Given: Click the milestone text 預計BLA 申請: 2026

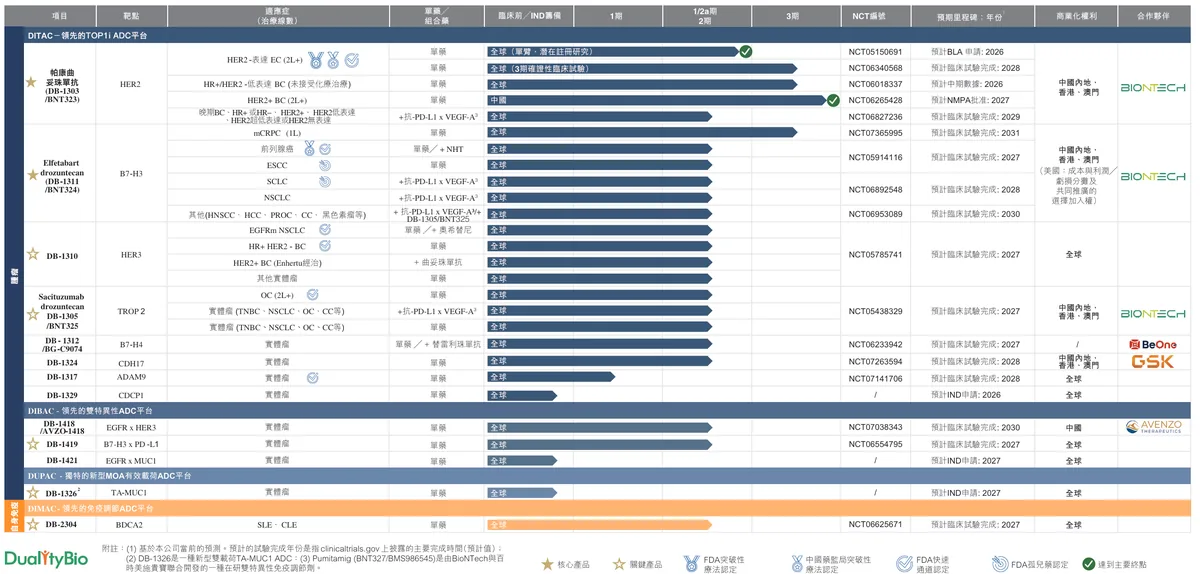Looking at the screenshot, I should tap(967, 52).
